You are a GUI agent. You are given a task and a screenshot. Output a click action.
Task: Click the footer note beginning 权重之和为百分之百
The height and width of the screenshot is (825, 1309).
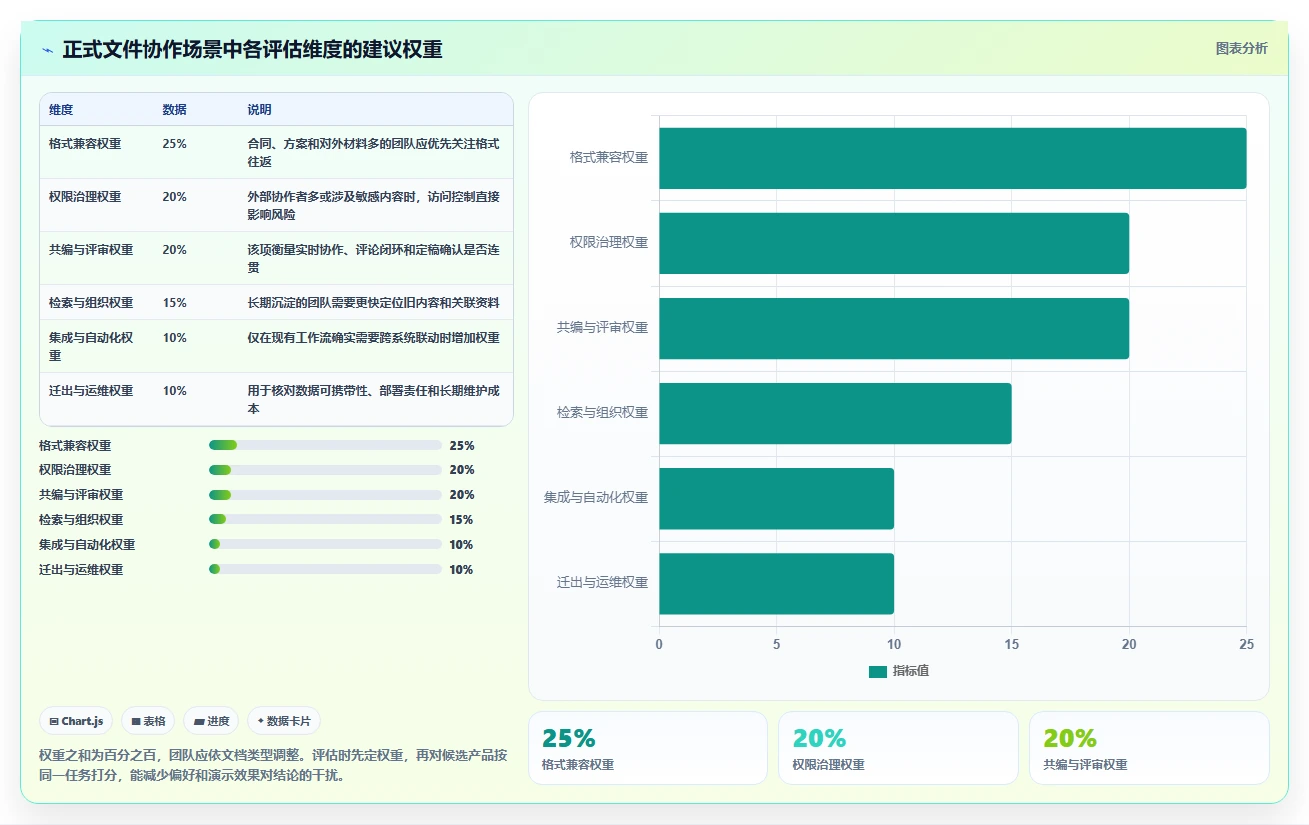[x=274, y=766]
